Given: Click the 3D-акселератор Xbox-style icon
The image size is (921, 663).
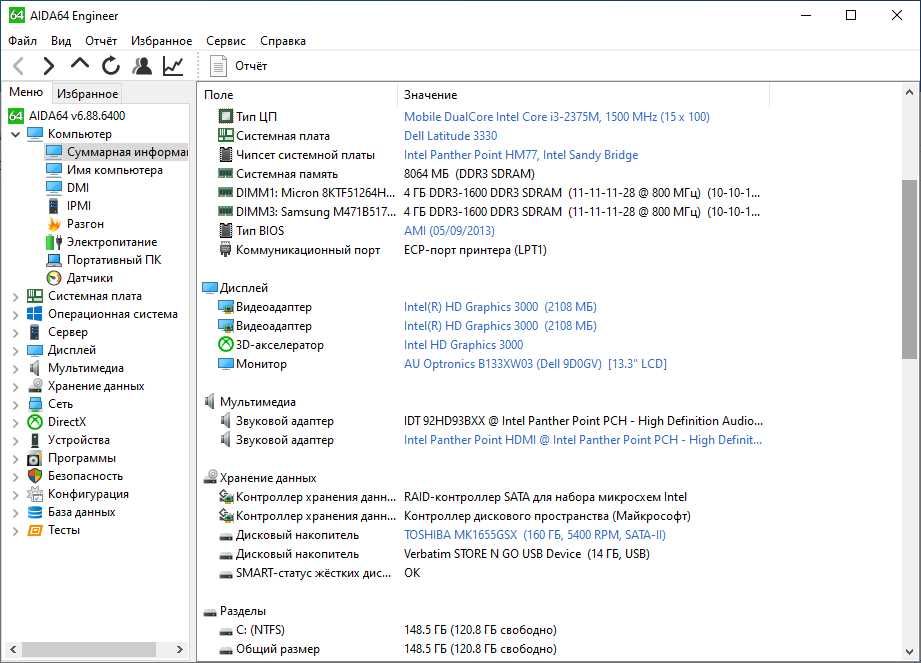Looking at the screenshot, I should tap(226, 345).
